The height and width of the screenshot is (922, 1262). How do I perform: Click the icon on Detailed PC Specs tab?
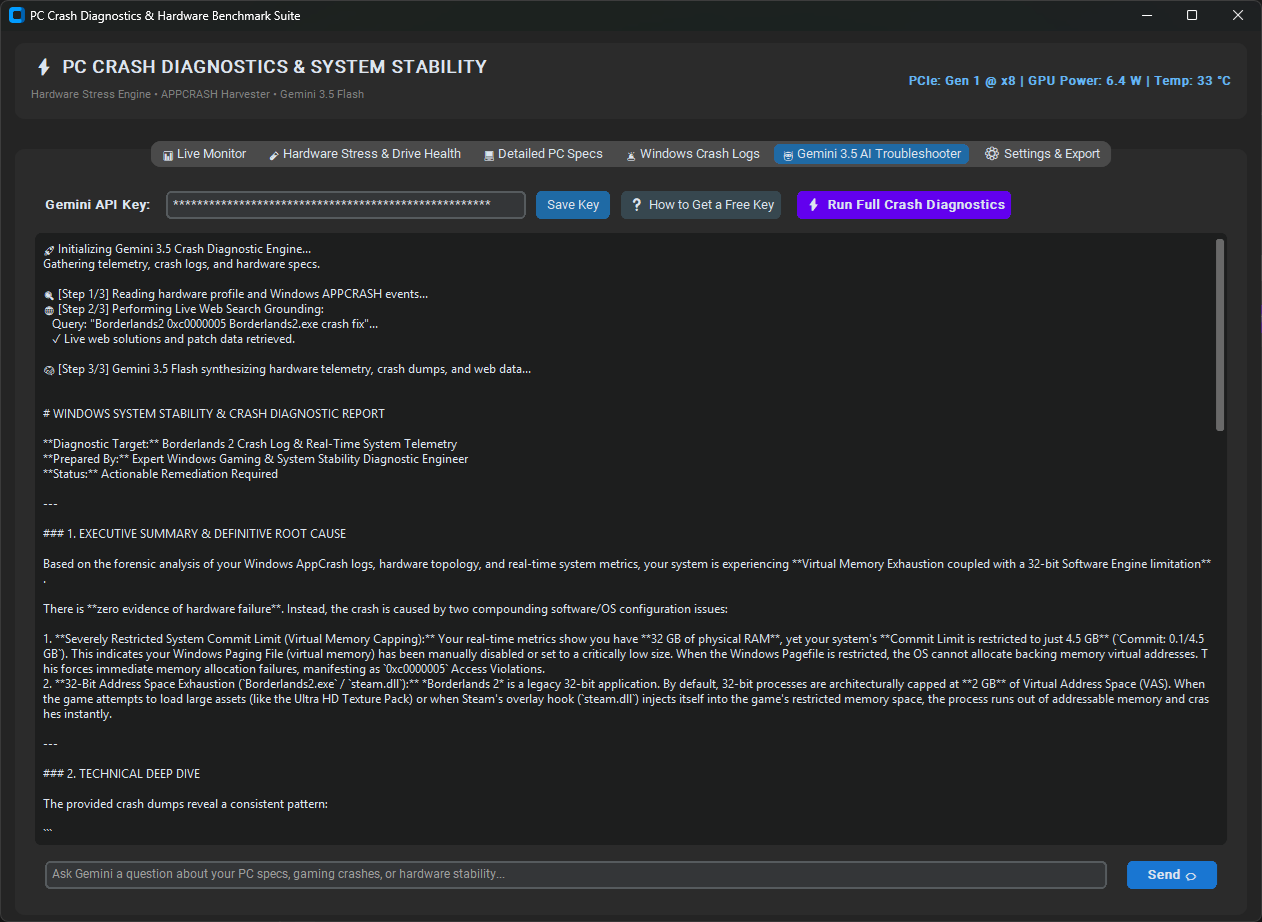[x=489, y=155]
